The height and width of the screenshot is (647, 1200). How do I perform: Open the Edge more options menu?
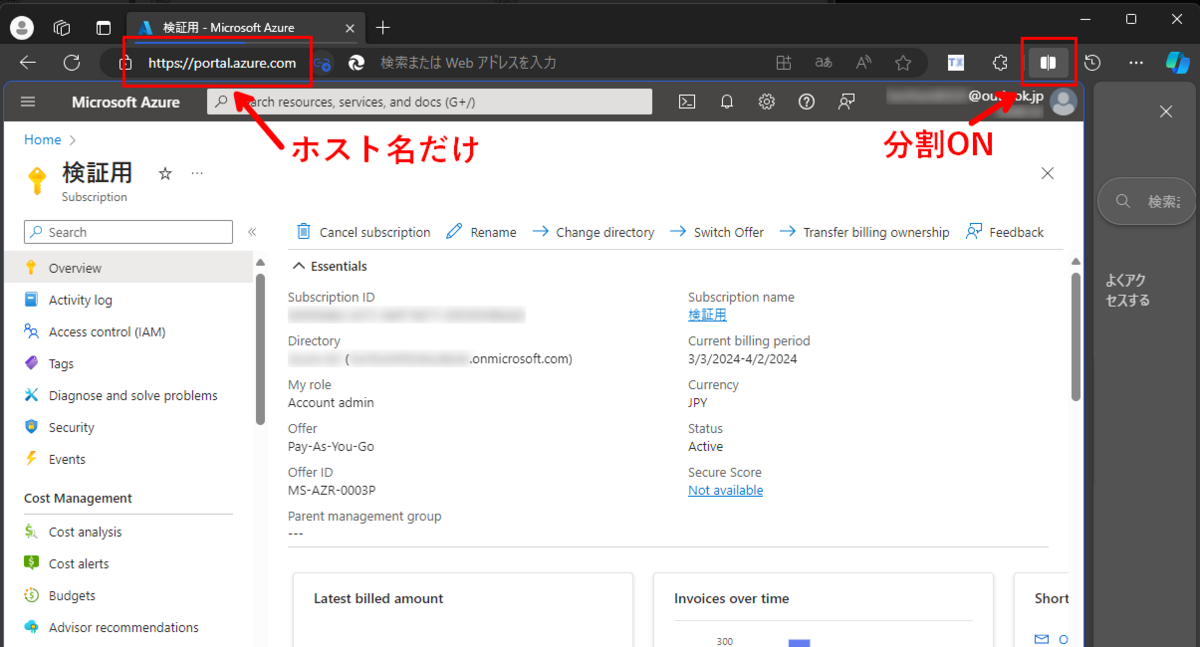[1136, 62]
